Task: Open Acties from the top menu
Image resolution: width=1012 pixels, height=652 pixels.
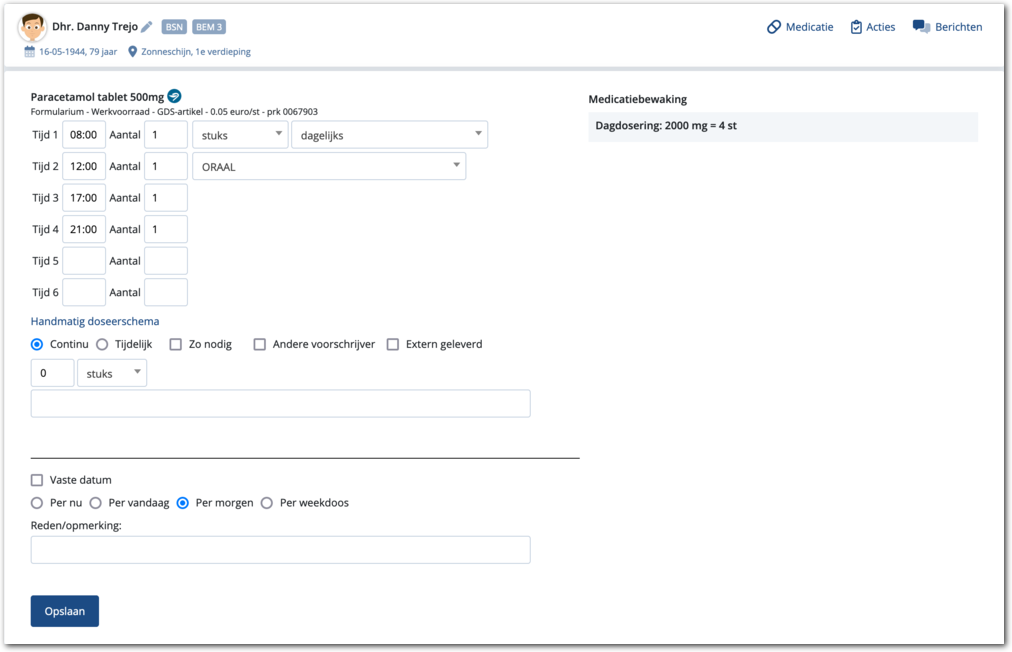Action: click(872, 27)
